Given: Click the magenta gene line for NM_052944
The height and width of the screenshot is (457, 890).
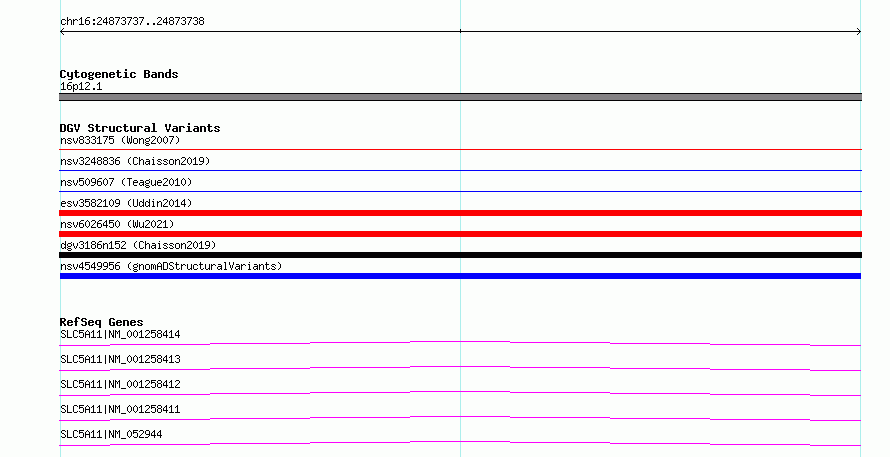Looking at the screenshot, I should (x=460, y=443).
